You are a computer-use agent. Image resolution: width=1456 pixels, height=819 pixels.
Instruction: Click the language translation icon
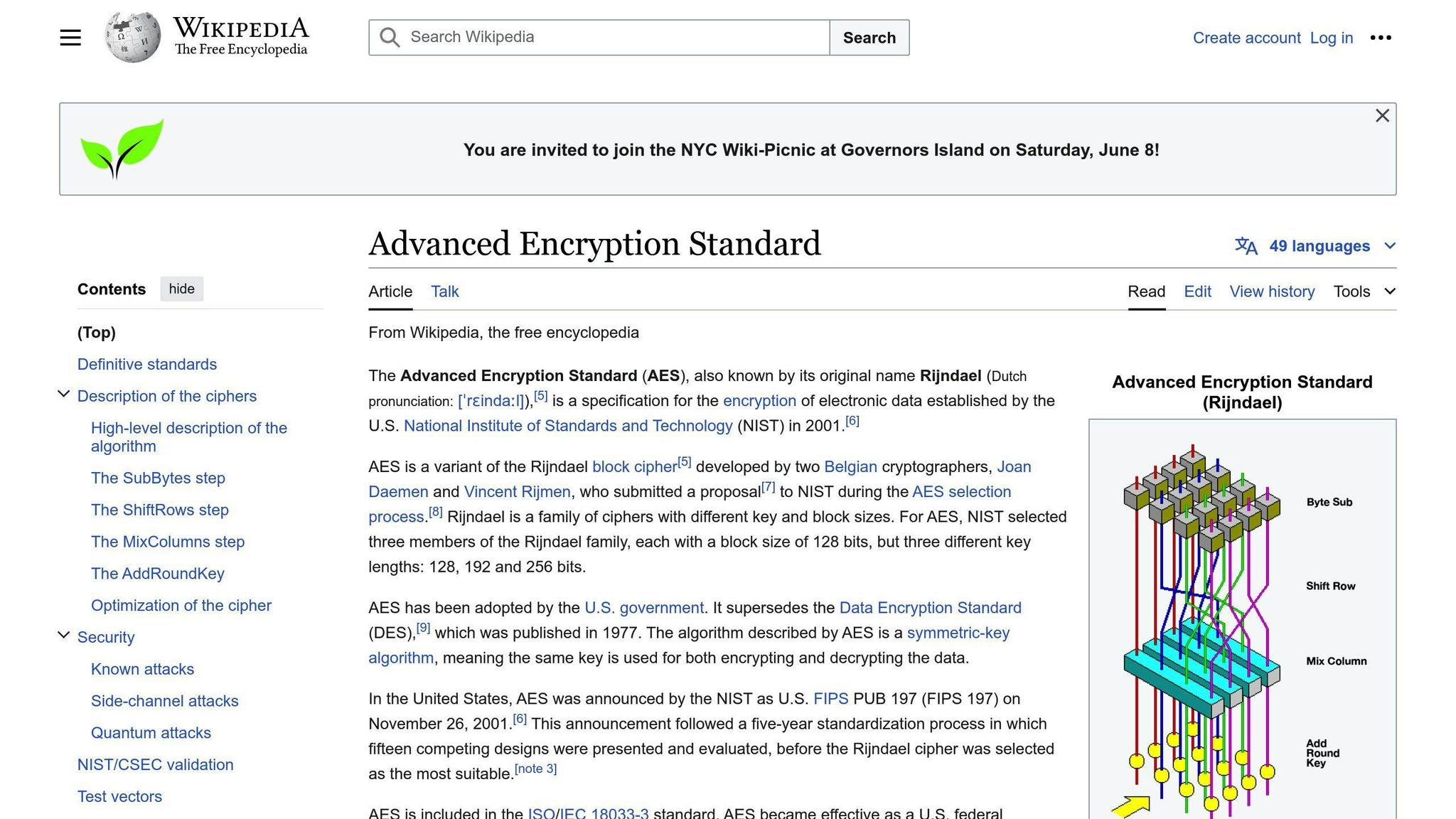(x=1246, y=246)
